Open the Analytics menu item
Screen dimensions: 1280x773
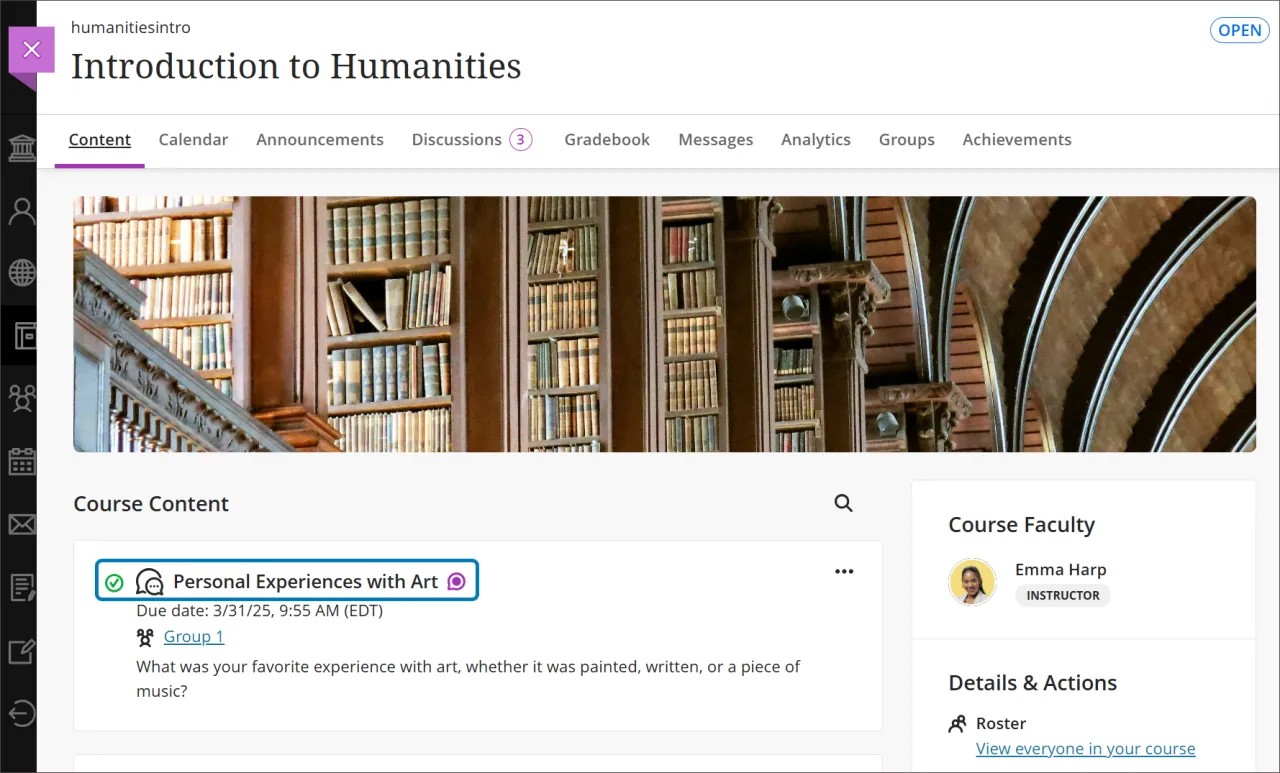[815, 139]
